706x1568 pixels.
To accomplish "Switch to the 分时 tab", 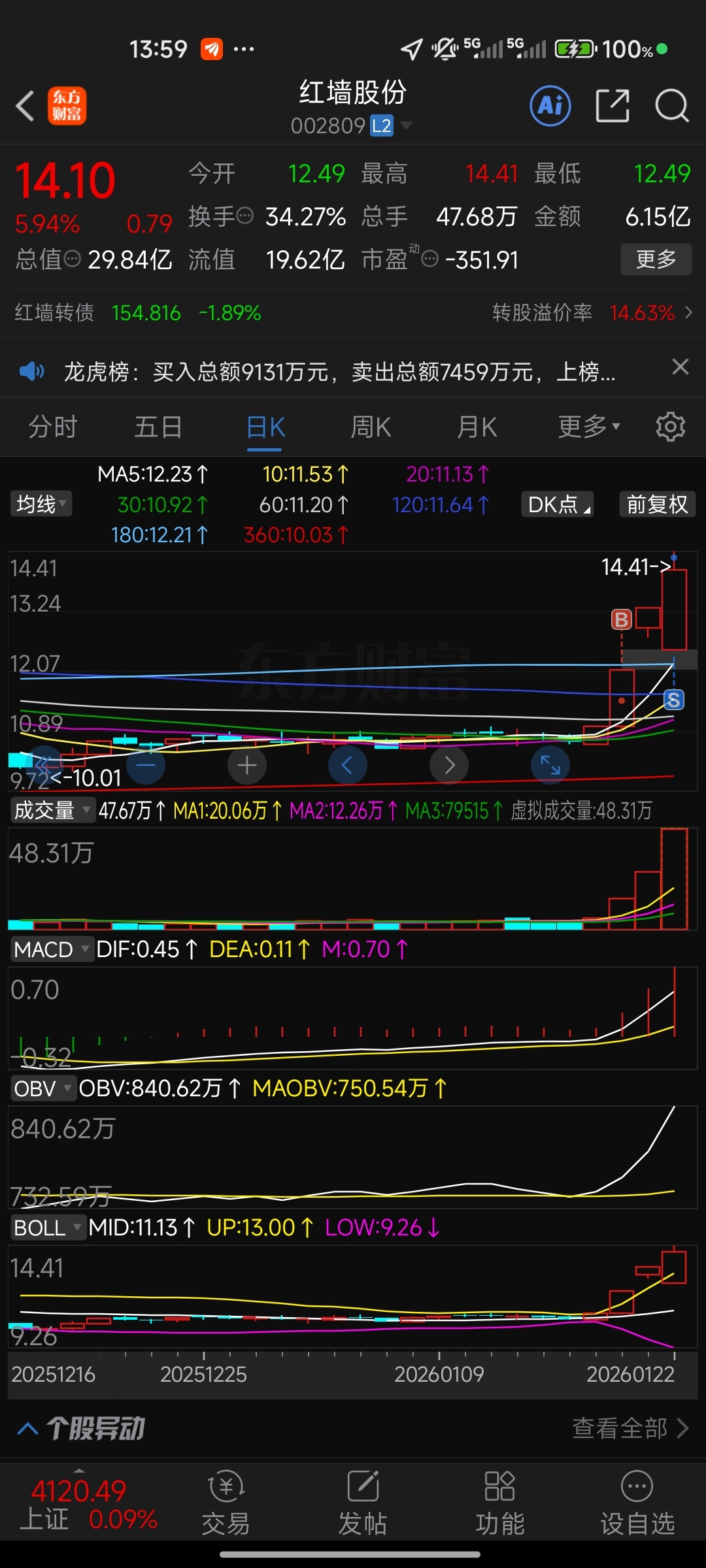I will tap(53, 427).
